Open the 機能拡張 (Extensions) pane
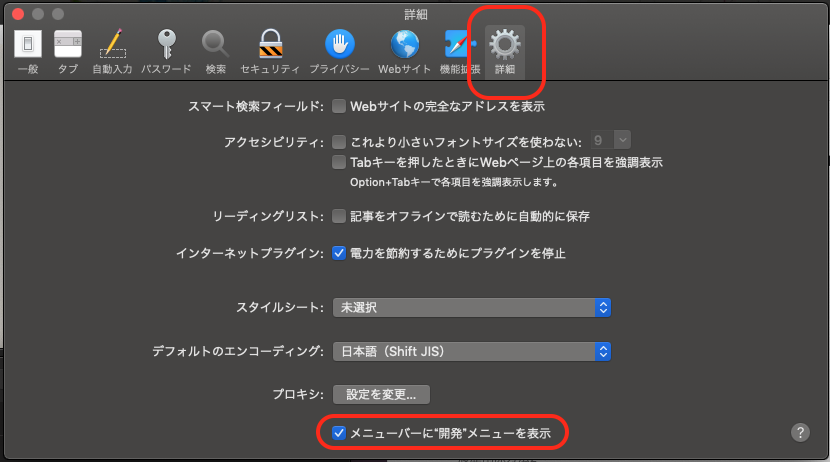Viewport: 830px width, 462px height. (460, 51)
